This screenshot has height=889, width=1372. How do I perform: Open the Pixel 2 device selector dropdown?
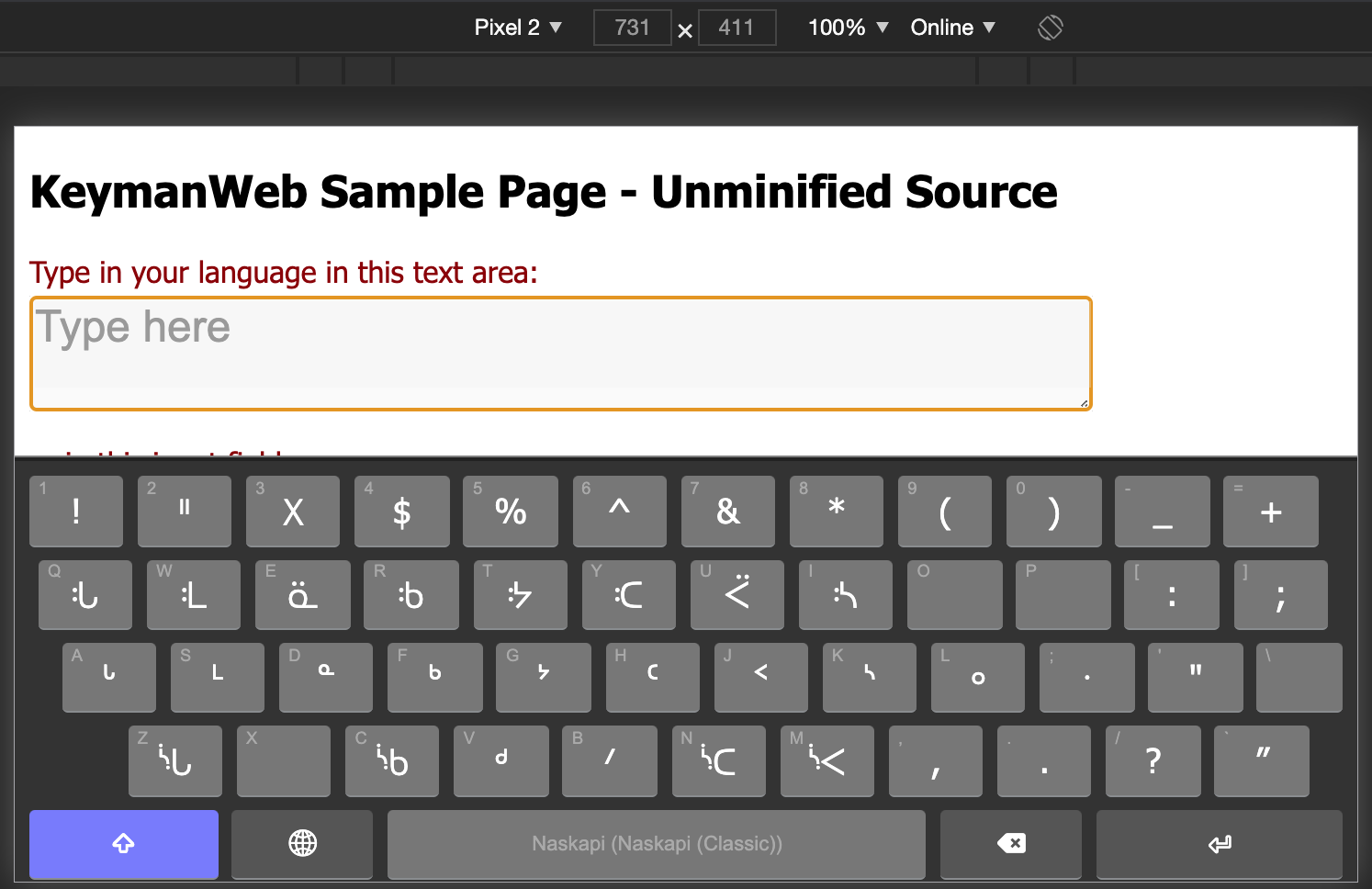tap(517, 27)
